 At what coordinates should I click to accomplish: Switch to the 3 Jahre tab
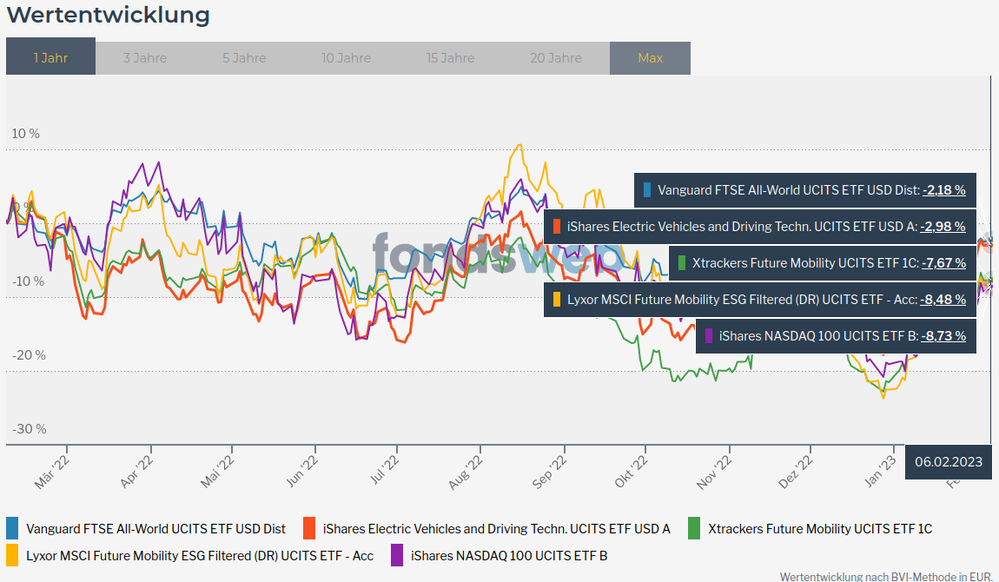145,58
